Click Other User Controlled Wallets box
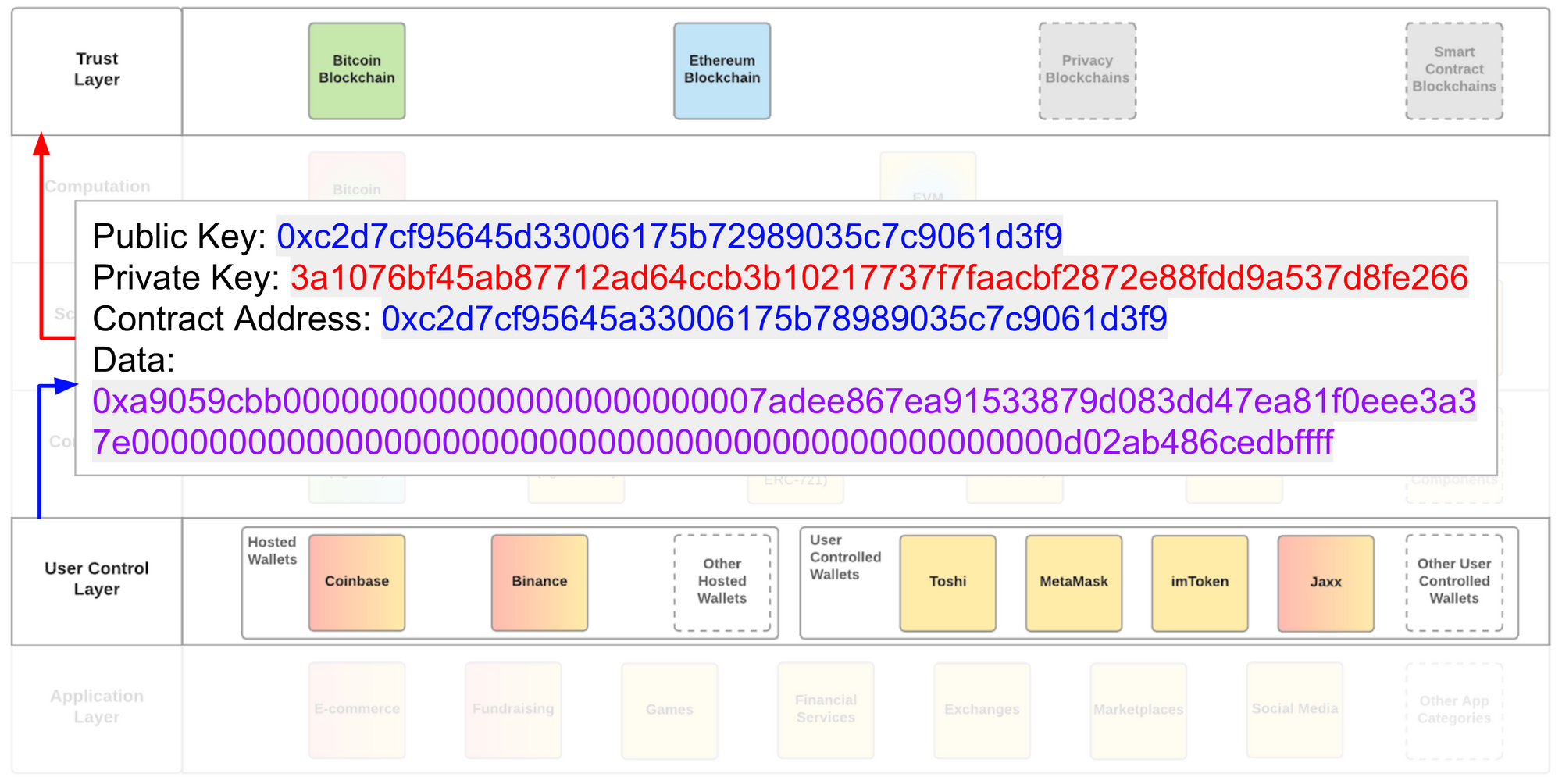1562x784 pixels. (x=1454, y=583)
